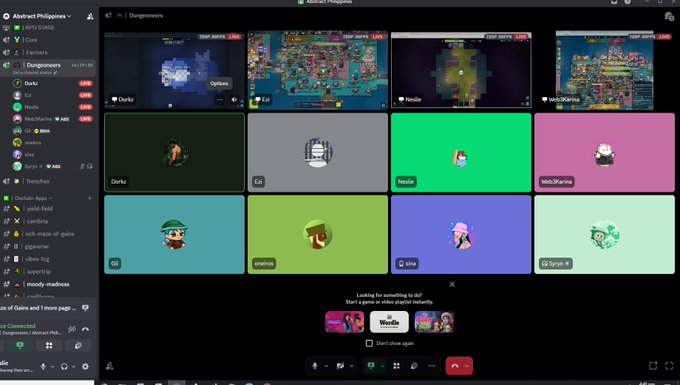This screenshot has height=385, width=680.
Task: Open camera options arrow in call bar
Action: 352,366
